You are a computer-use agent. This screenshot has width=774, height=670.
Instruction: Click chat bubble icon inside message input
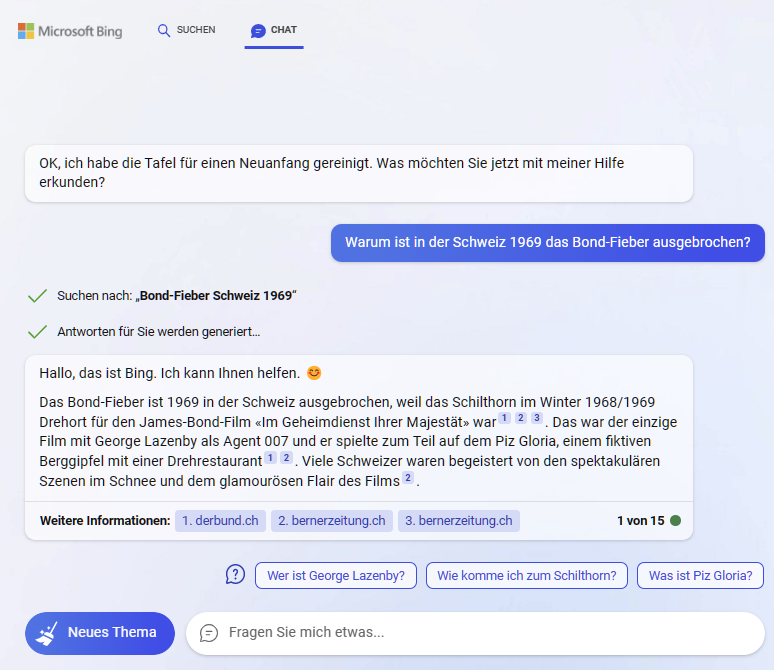click(209, 633)
